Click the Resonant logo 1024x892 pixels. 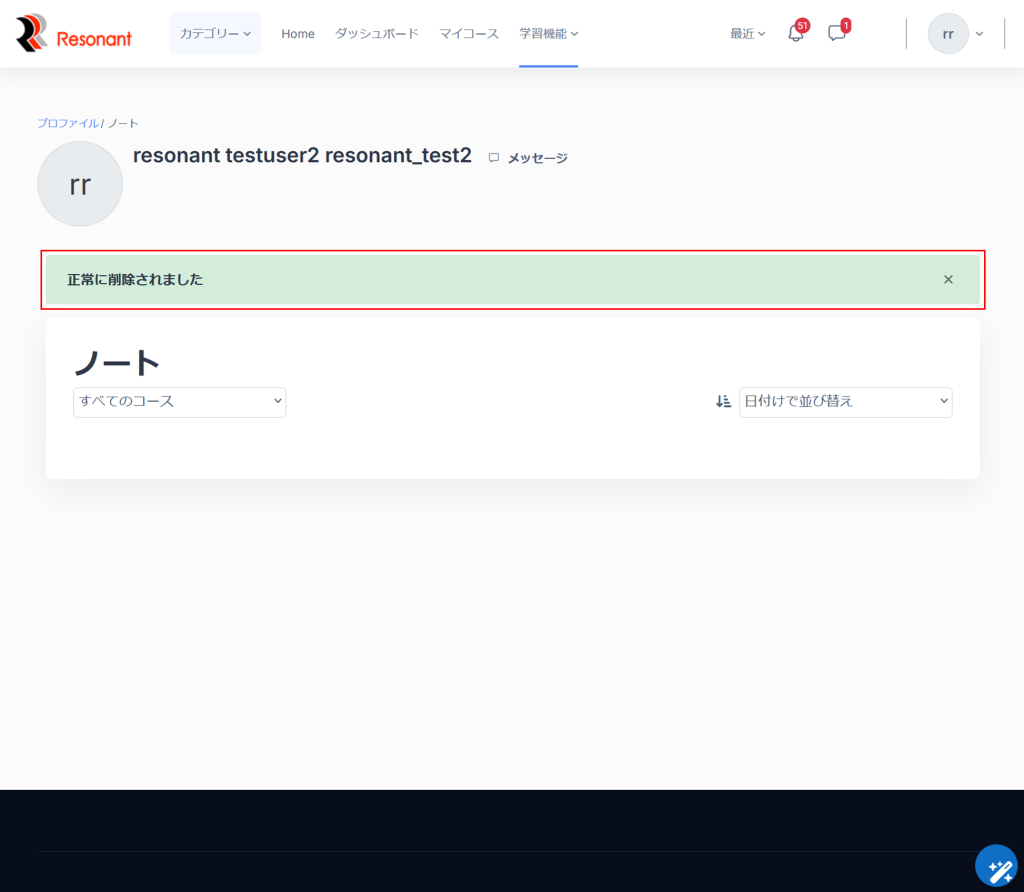pos(73,34)
